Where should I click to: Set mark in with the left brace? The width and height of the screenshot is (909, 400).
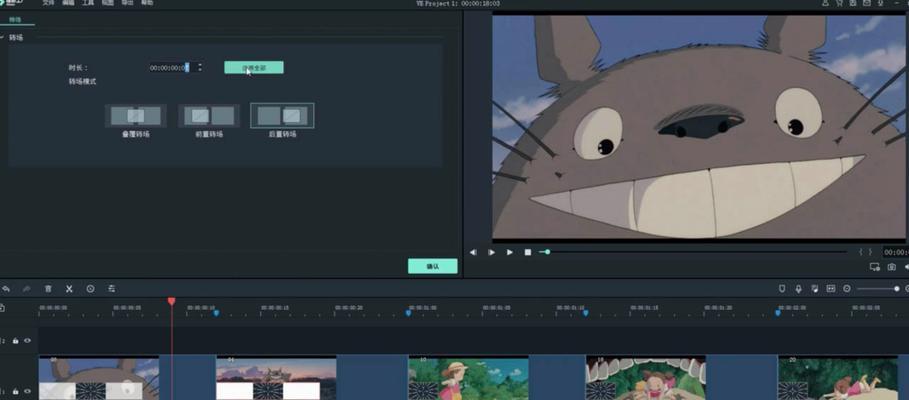pos(861,252)
